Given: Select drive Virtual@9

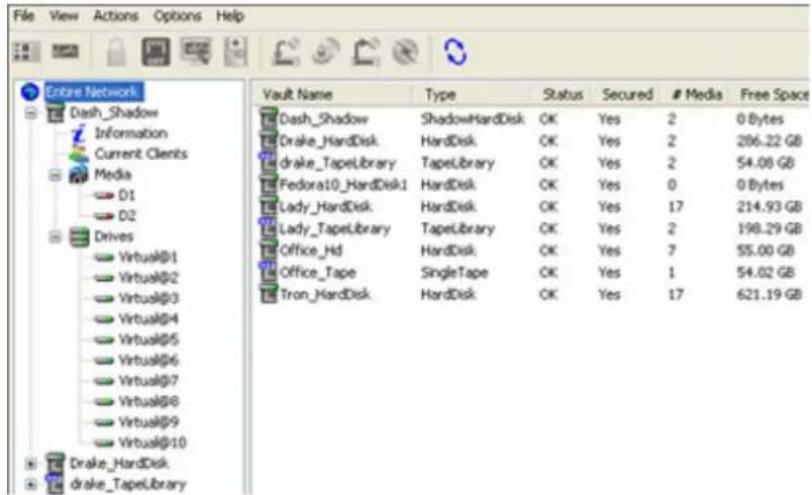Looking at the screenshot, I should [148, 423].
